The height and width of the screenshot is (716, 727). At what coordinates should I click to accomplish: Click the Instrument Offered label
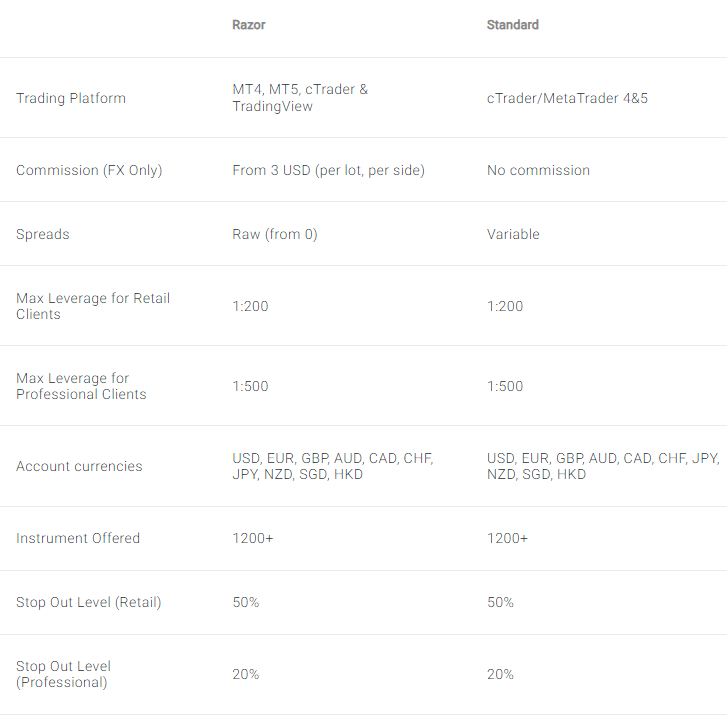point(78,538)
